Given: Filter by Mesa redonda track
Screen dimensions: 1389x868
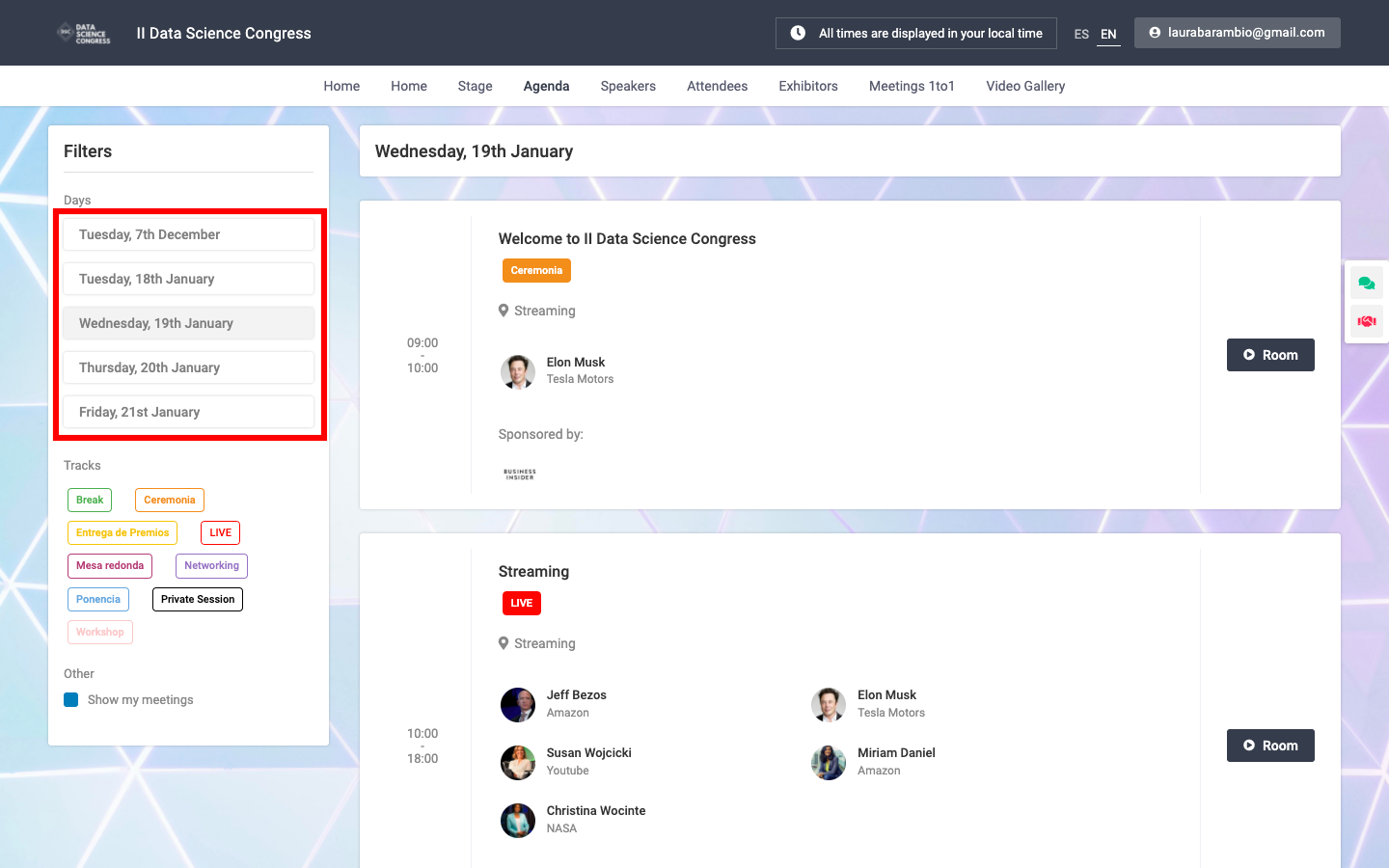Looking at the screenshot, I should (110, 565).
